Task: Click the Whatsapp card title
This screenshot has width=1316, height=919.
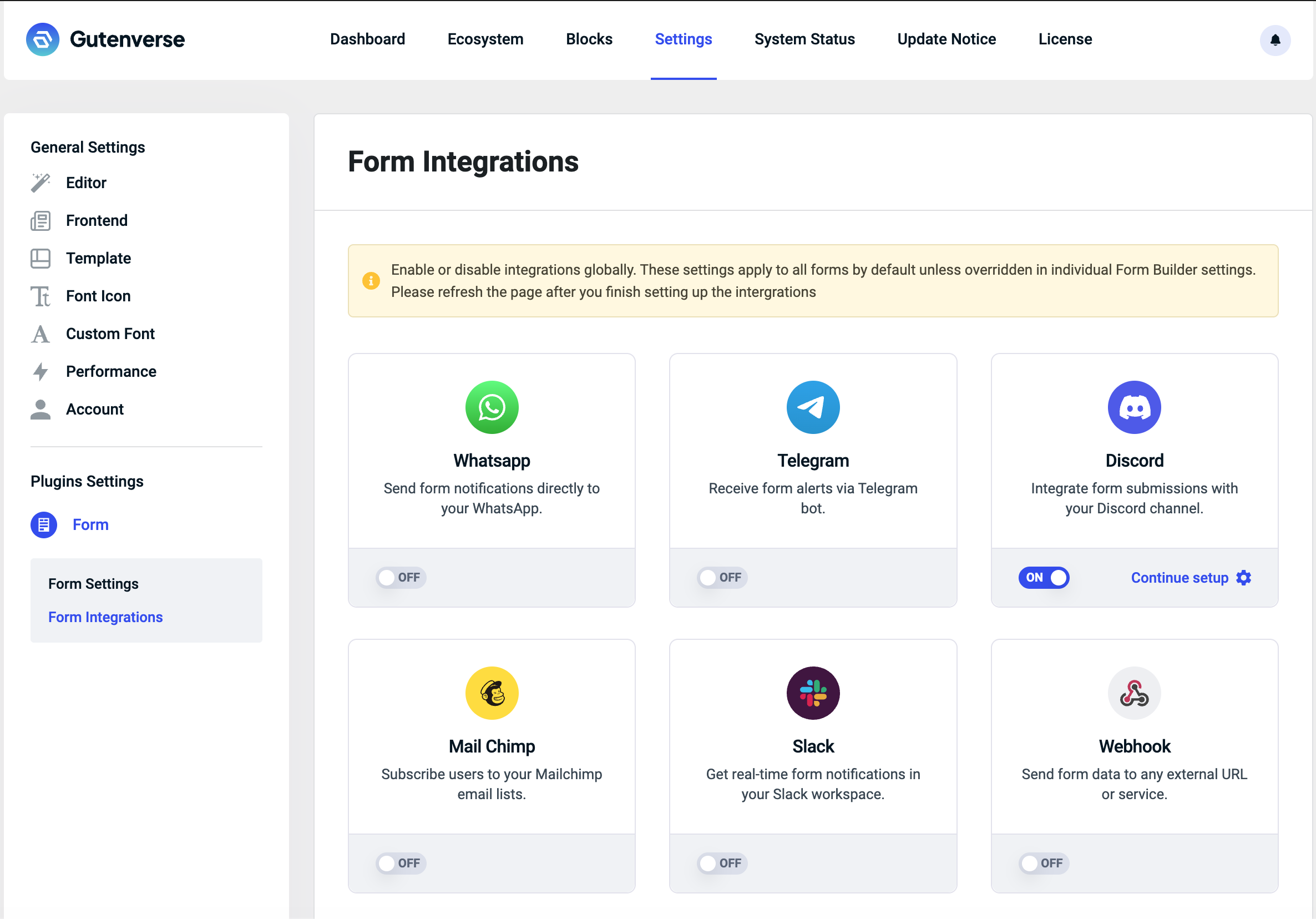Action: pos(492,461)
